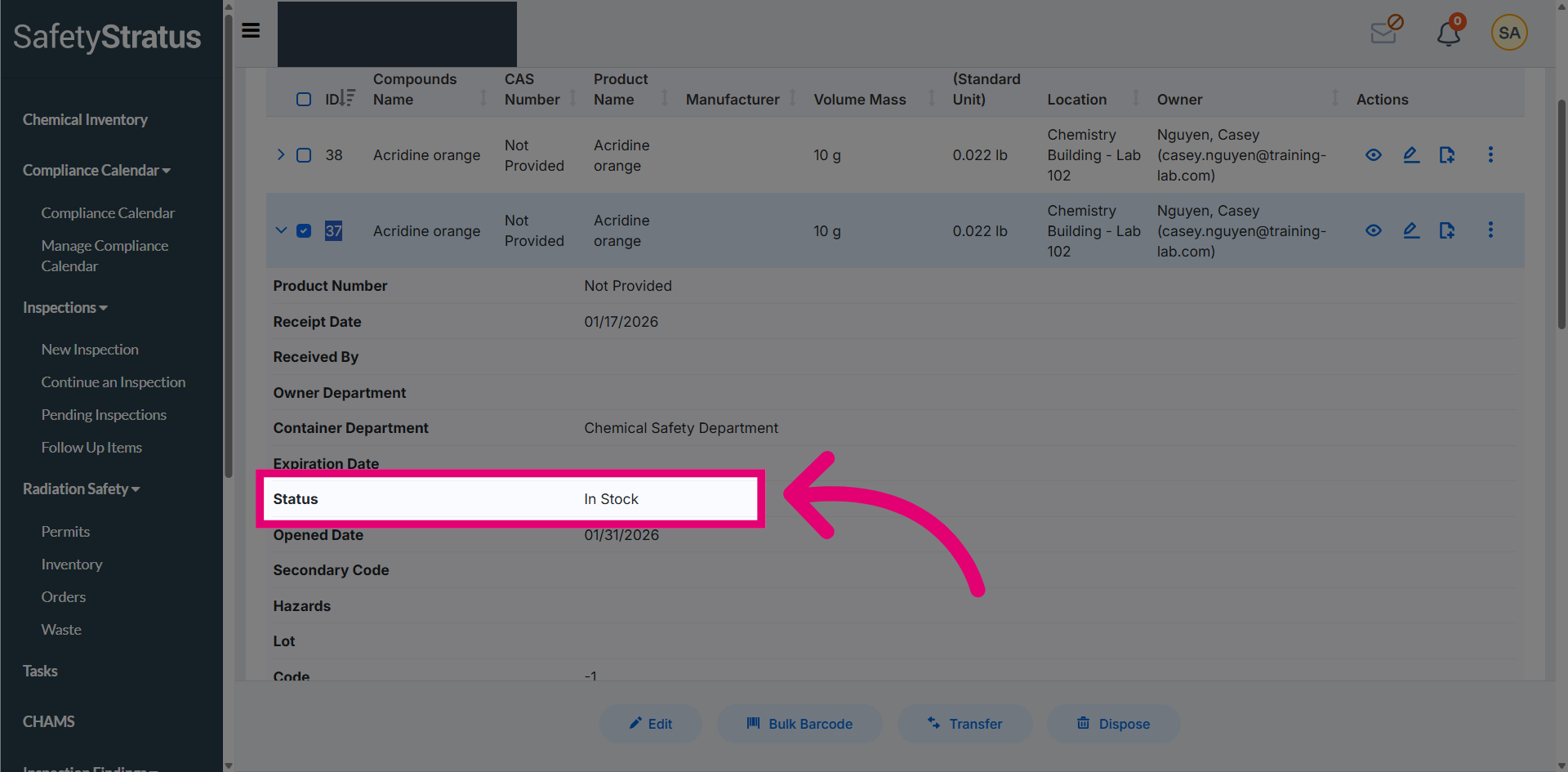Open the hamburger menu icon

(251, 30)
